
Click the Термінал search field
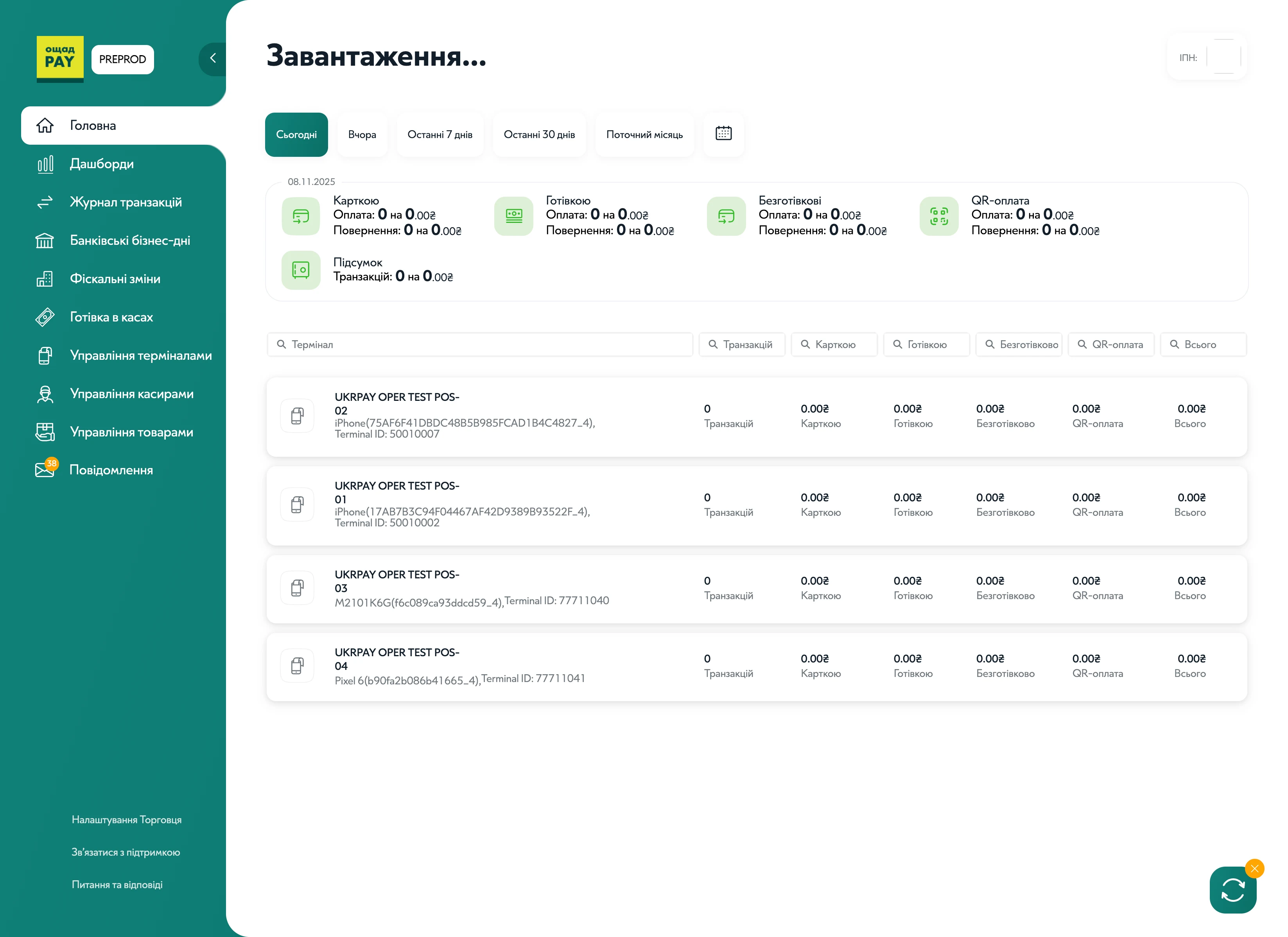coord(480,344)
